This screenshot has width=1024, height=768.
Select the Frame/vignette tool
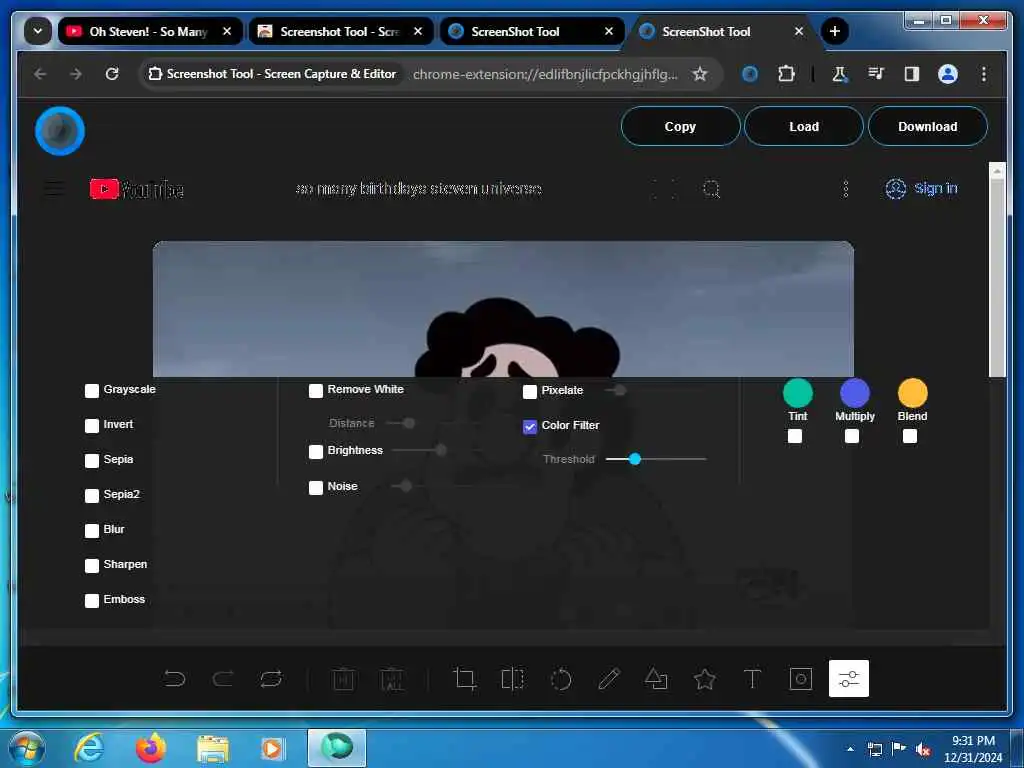(801, 679)
